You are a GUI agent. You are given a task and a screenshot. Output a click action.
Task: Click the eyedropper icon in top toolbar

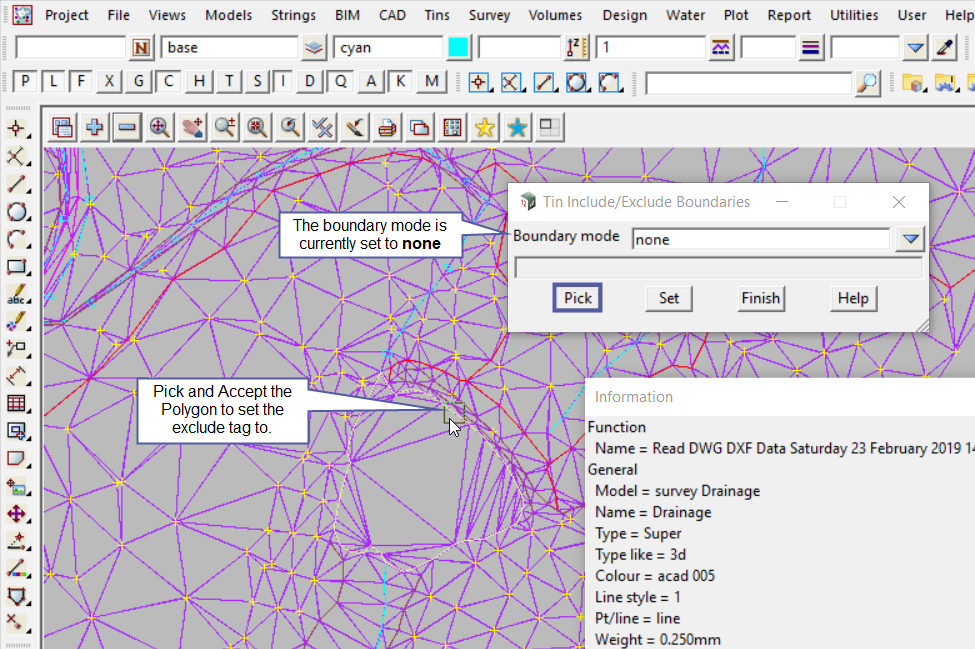(x=944, y=47)
